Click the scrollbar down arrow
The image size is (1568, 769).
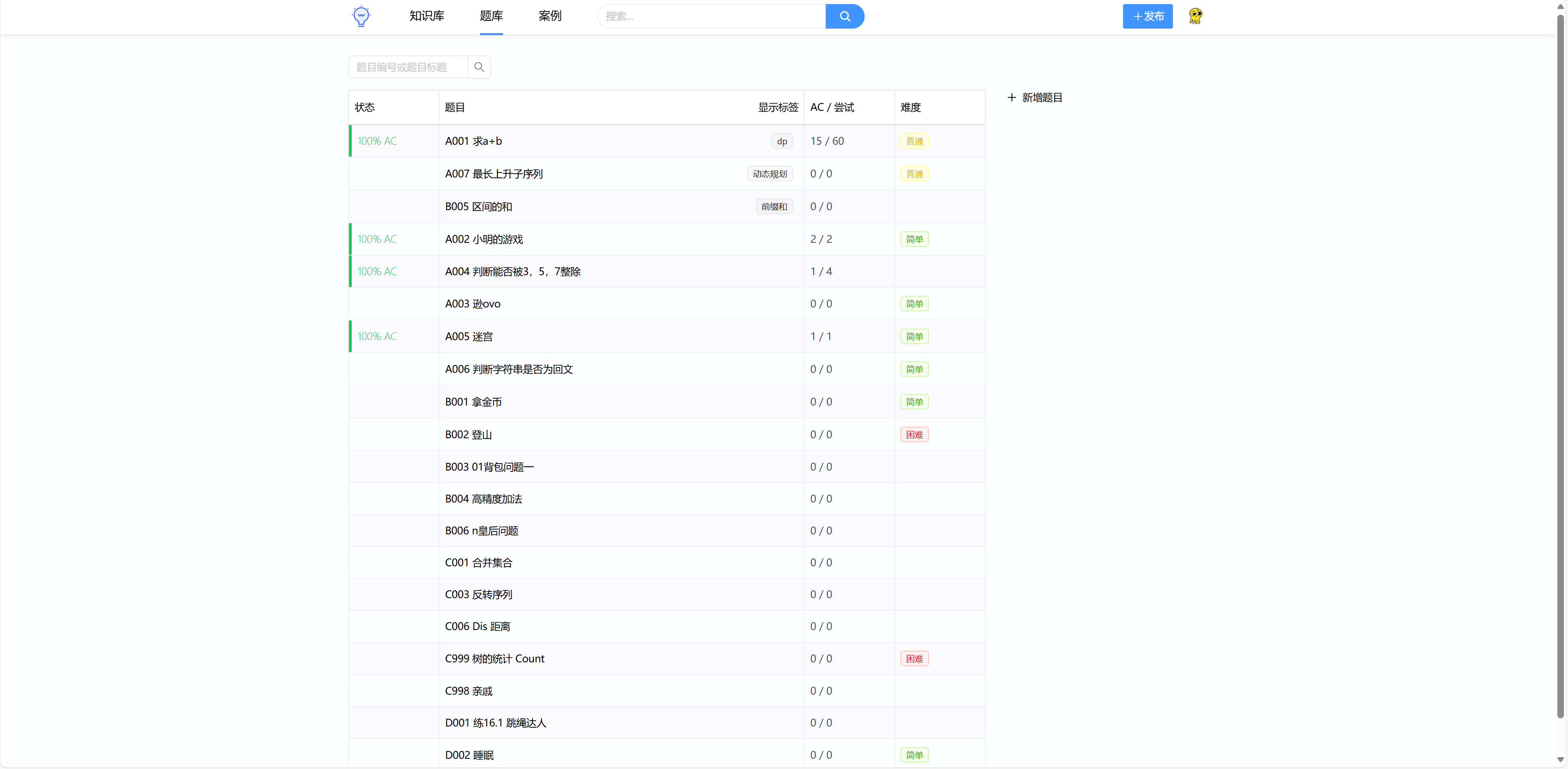(x=1560, y=759)
